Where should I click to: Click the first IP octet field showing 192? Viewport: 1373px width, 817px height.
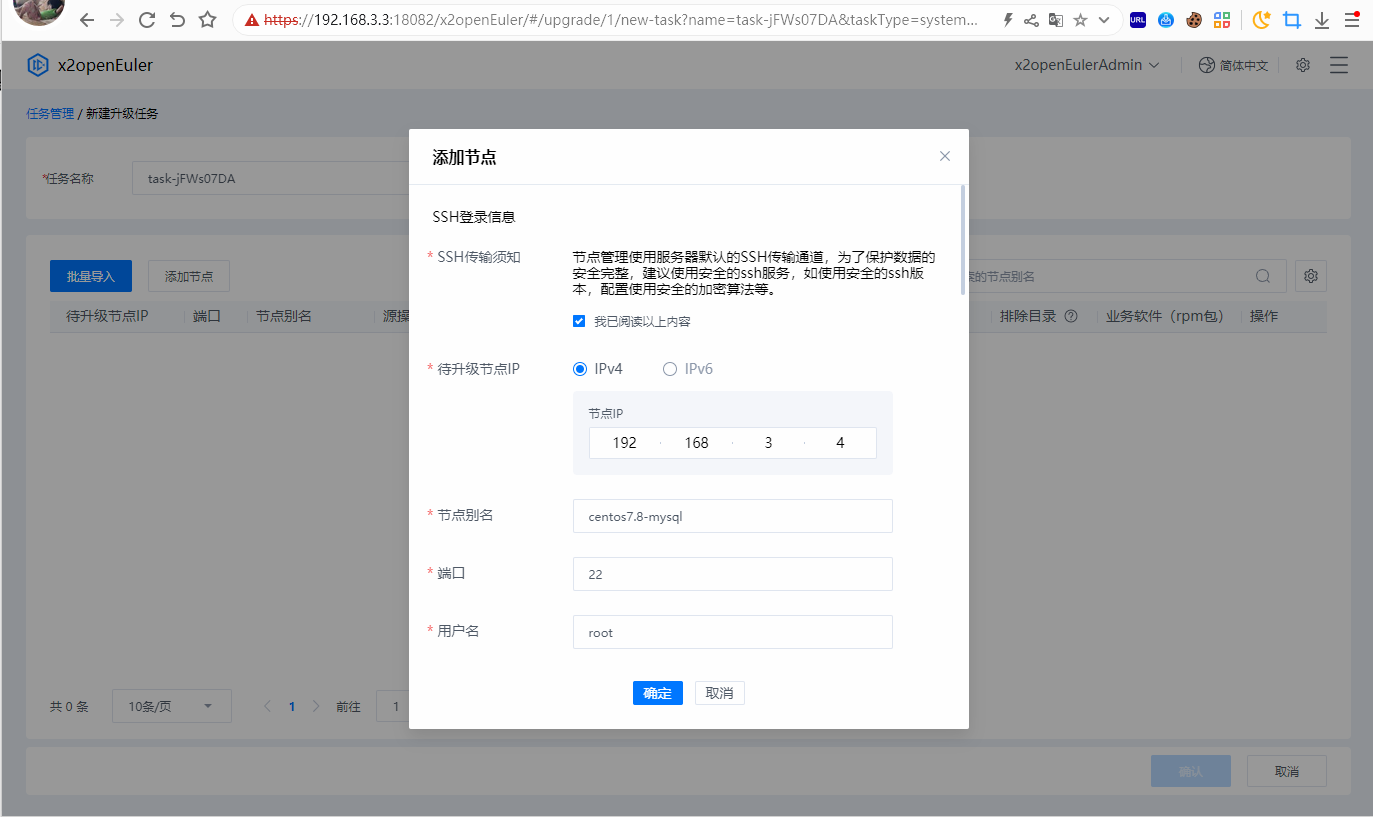click(x=625, y=443)
